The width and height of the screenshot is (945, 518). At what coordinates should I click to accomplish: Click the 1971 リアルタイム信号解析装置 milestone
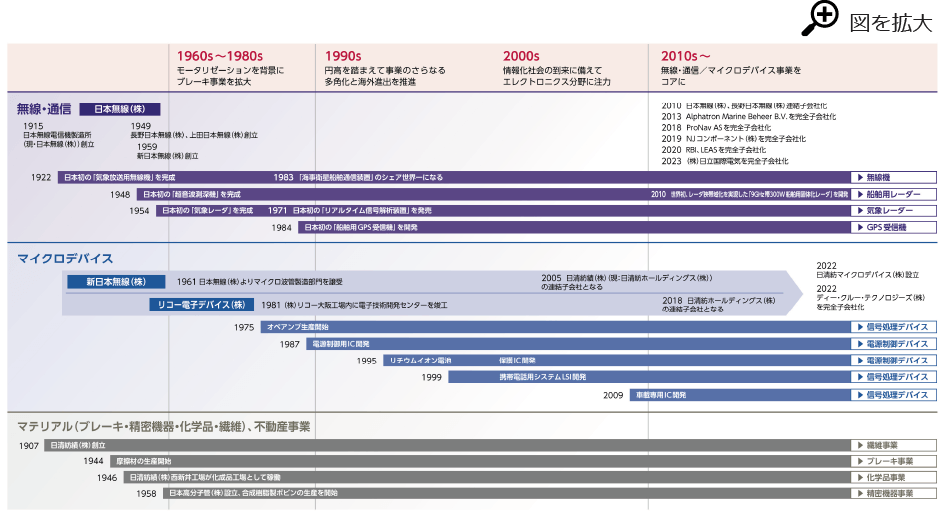(x=350, y=210)
